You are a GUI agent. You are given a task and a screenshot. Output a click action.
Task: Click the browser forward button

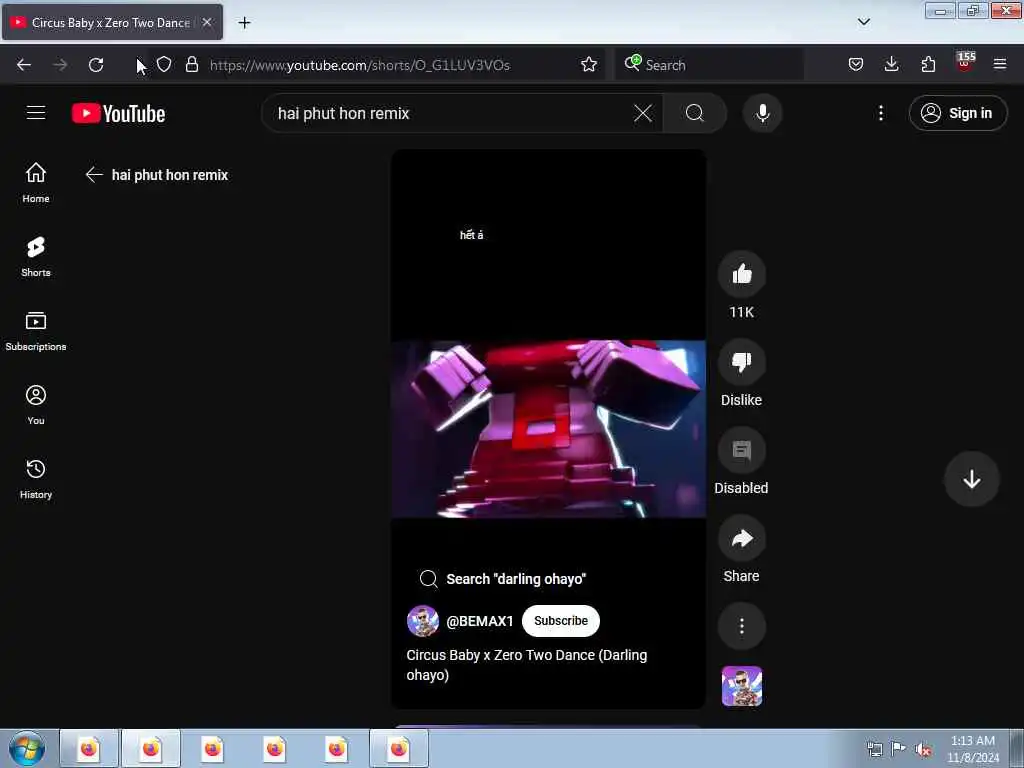tap(60, 65)
